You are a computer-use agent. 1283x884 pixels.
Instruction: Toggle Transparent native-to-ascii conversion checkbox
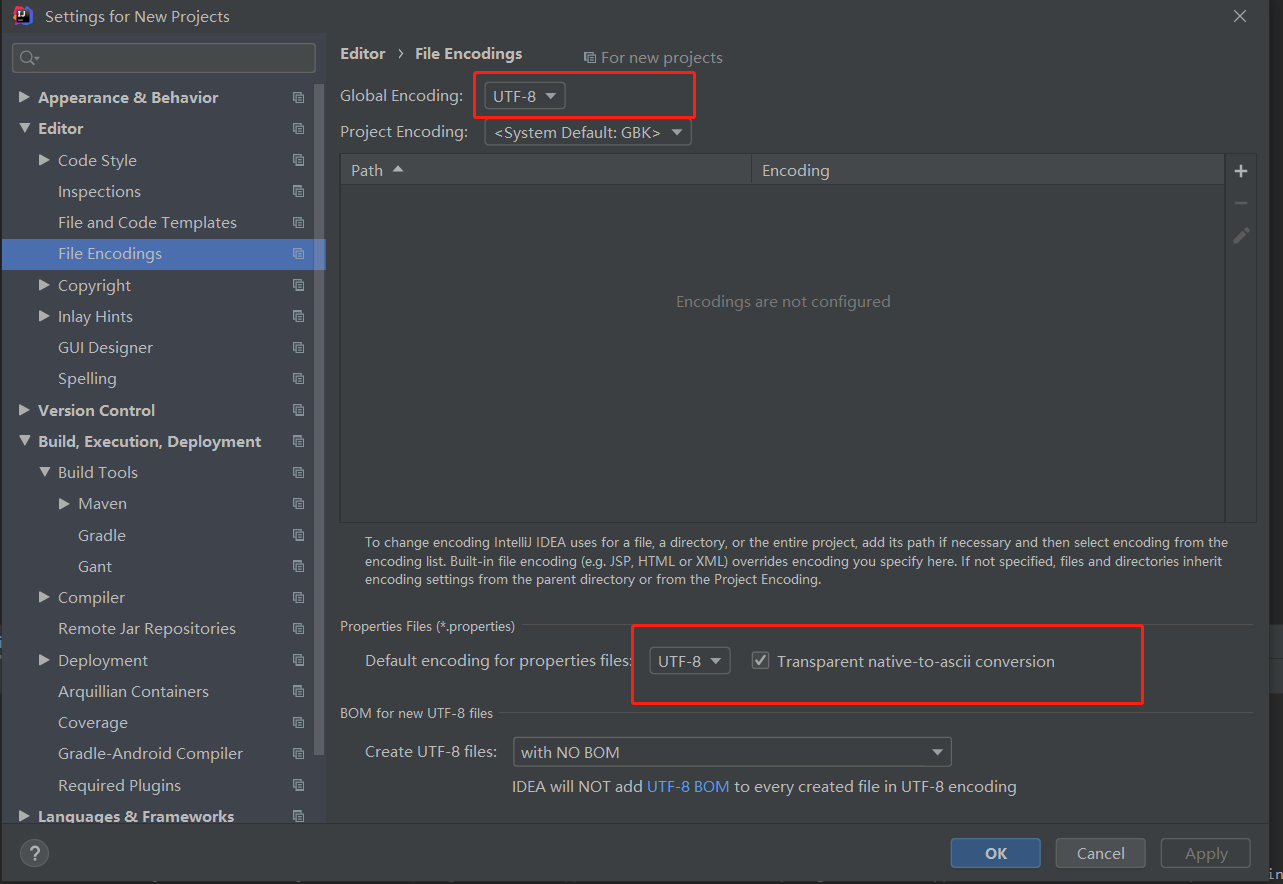(760, 661)
